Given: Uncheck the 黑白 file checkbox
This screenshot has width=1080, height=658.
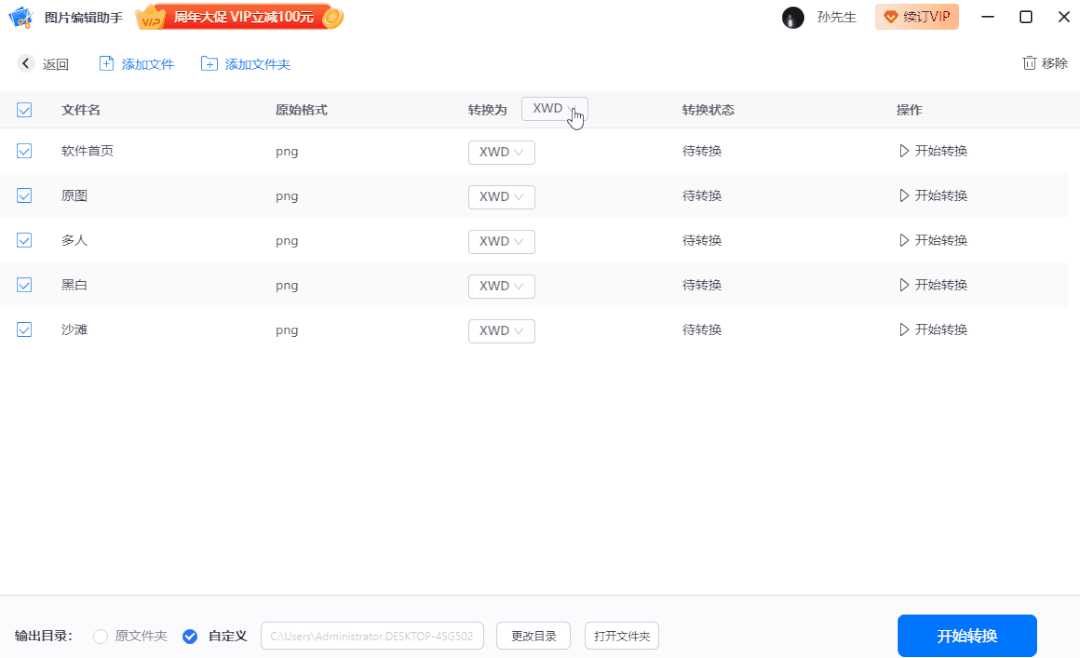Looking at the screenshot, I should (x=25, y=285).
